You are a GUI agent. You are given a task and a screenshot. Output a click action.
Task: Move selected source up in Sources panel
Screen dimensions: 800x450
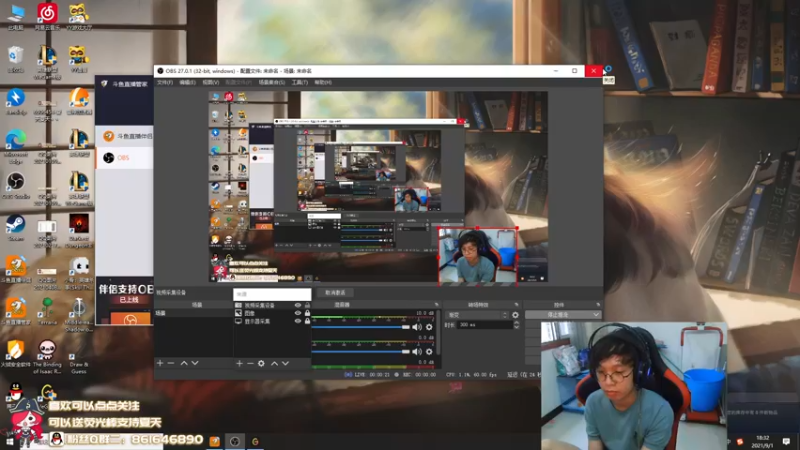(274, 363)
